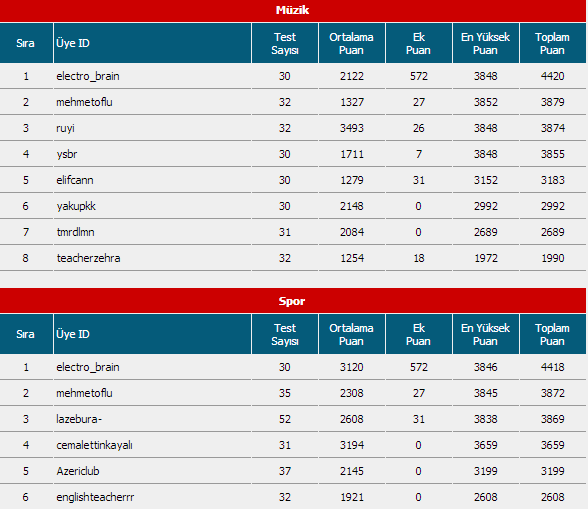This screenshot has height=509, width=588.
Task: Click total score 4420 in Müzik
Action: click(x=552, y=76)
